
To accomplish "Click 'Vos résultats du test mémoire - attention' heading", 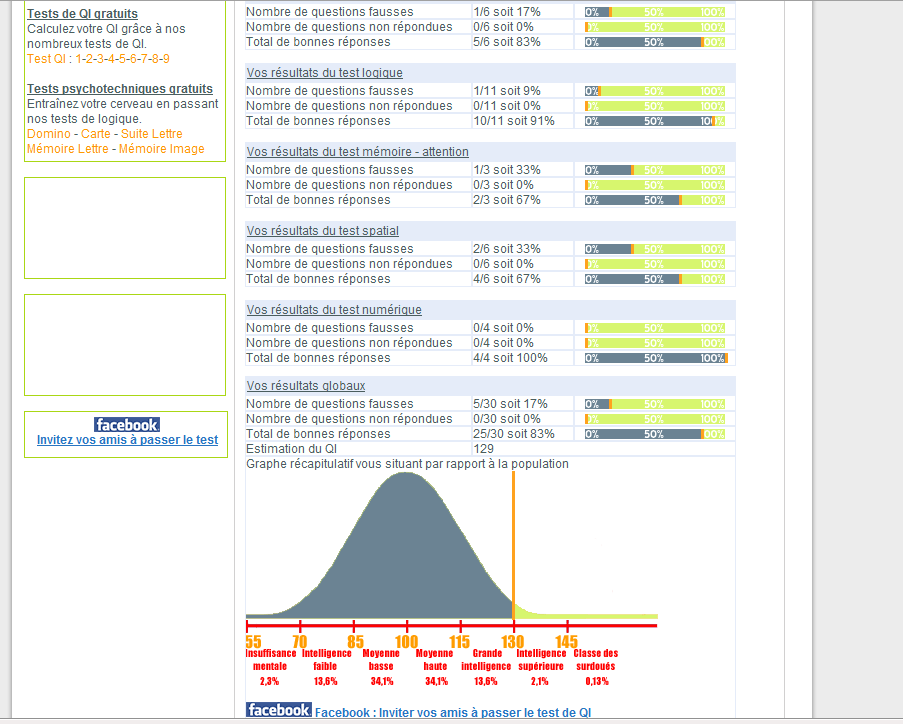I will [358, 151].
